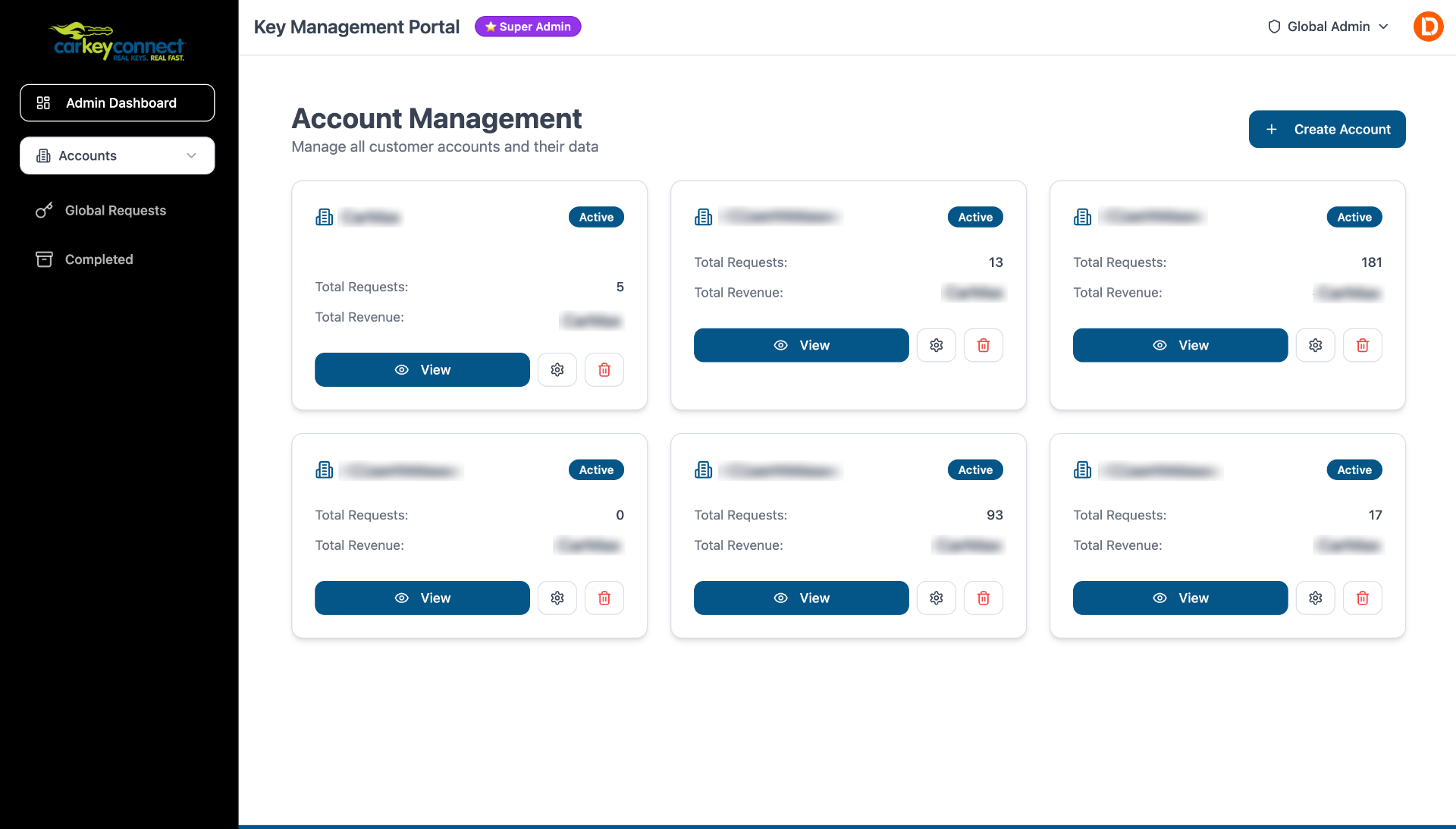Click the Account Management heading
Screen dimensions: 1456x829
pyautogui.click(x=437, y=119)
